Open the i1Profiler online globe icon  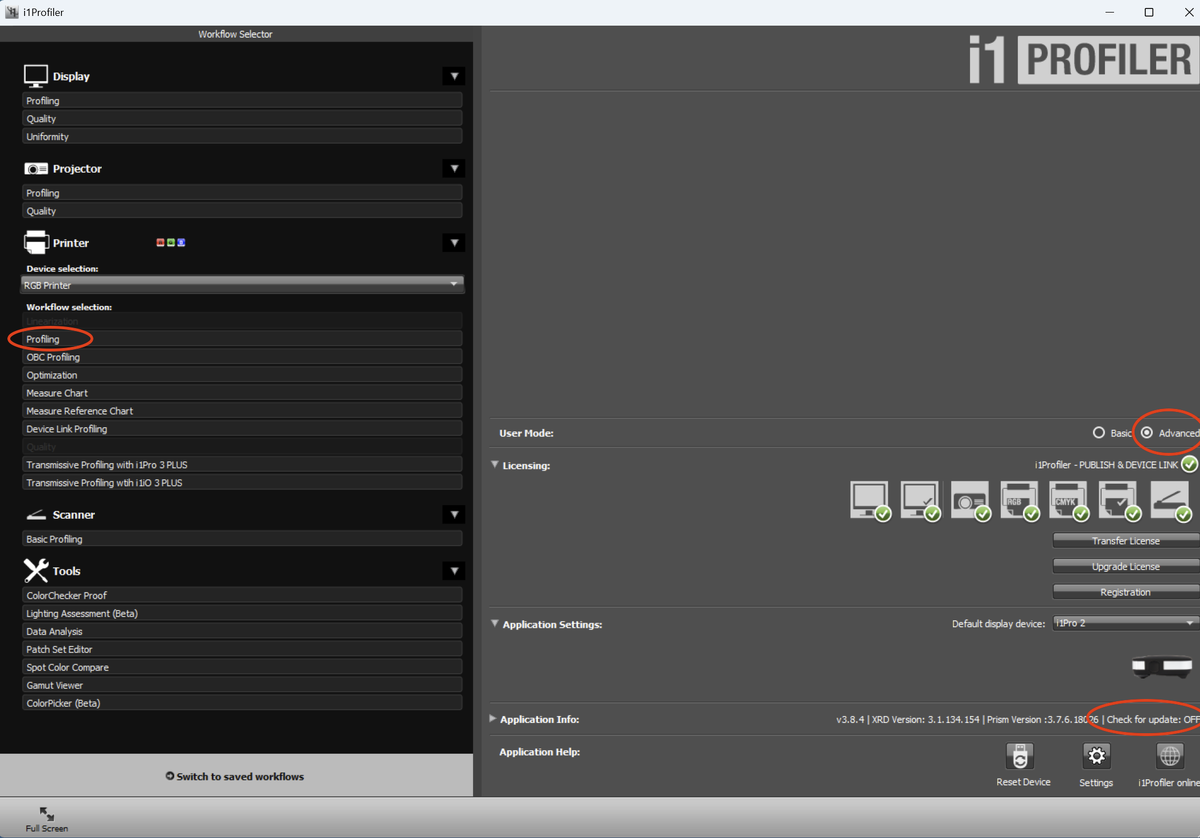(1169, 757)
